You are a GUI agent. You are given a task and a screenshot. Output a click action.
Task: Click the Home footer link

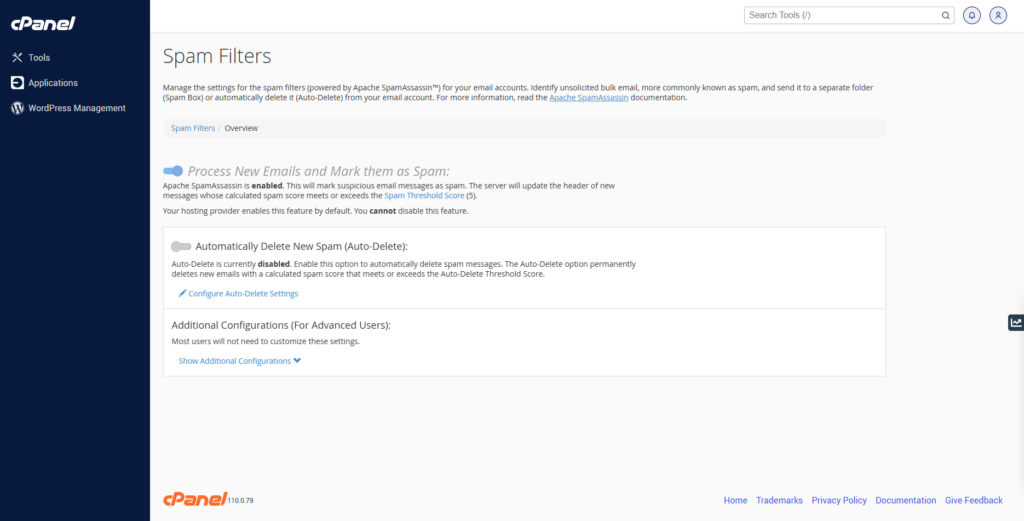pos(735,500)
